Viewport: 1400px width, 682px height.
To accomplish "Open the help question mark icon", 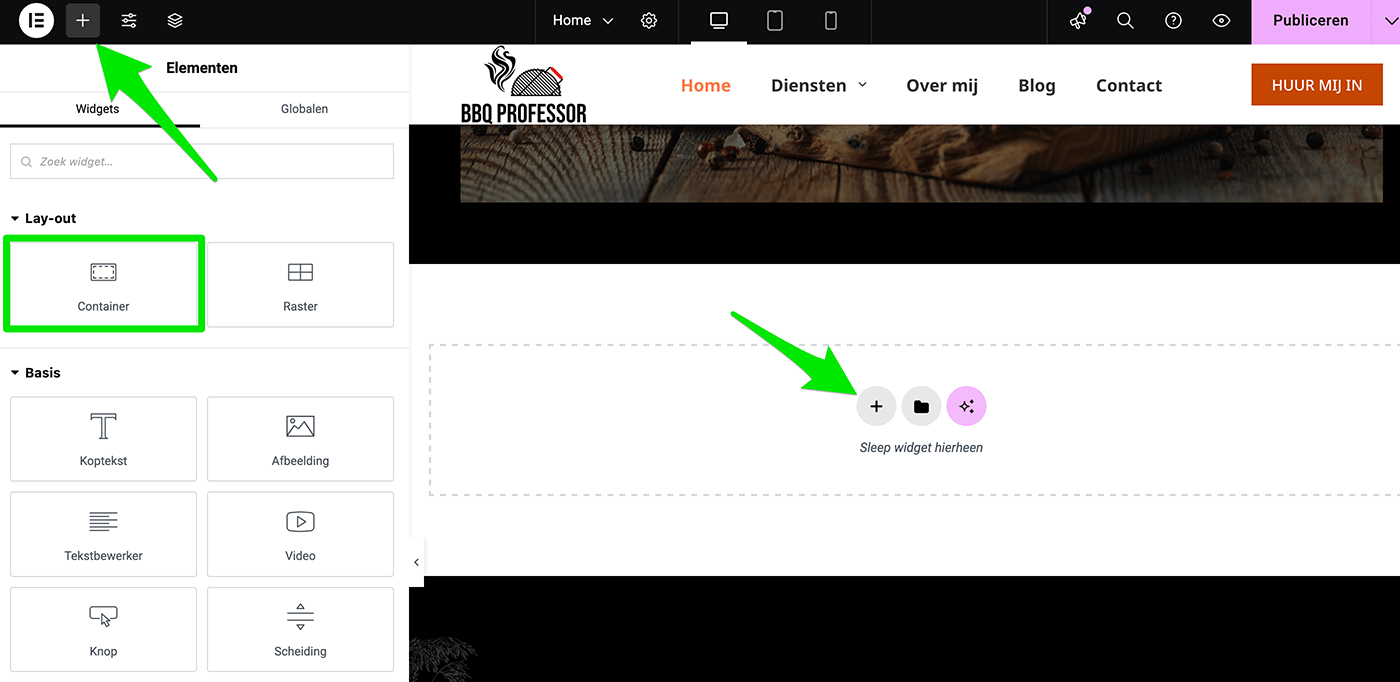I will pyautogui.click(x=1173, y=21).
